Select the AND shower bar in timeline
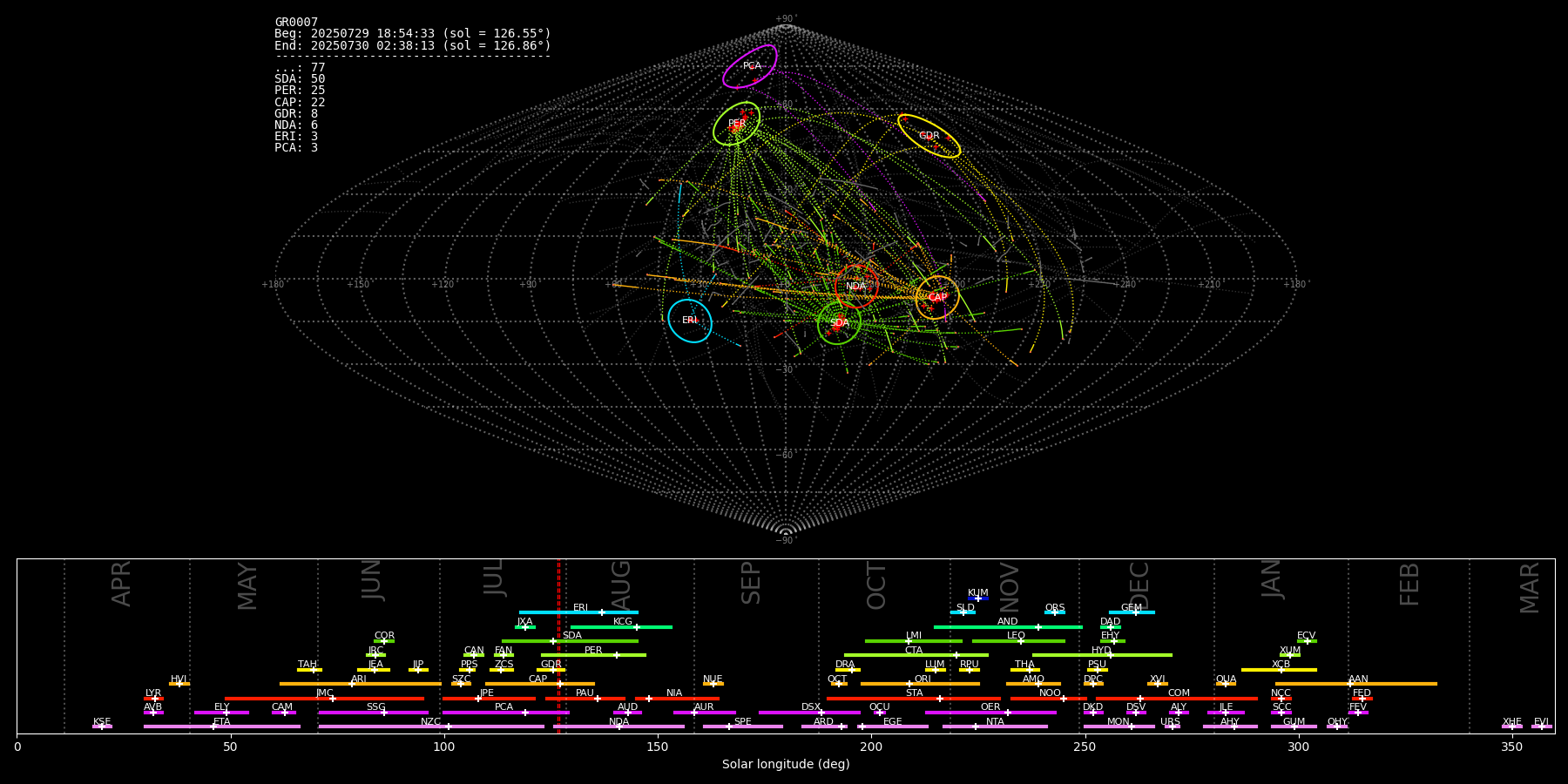 [x=1008, y=626]
